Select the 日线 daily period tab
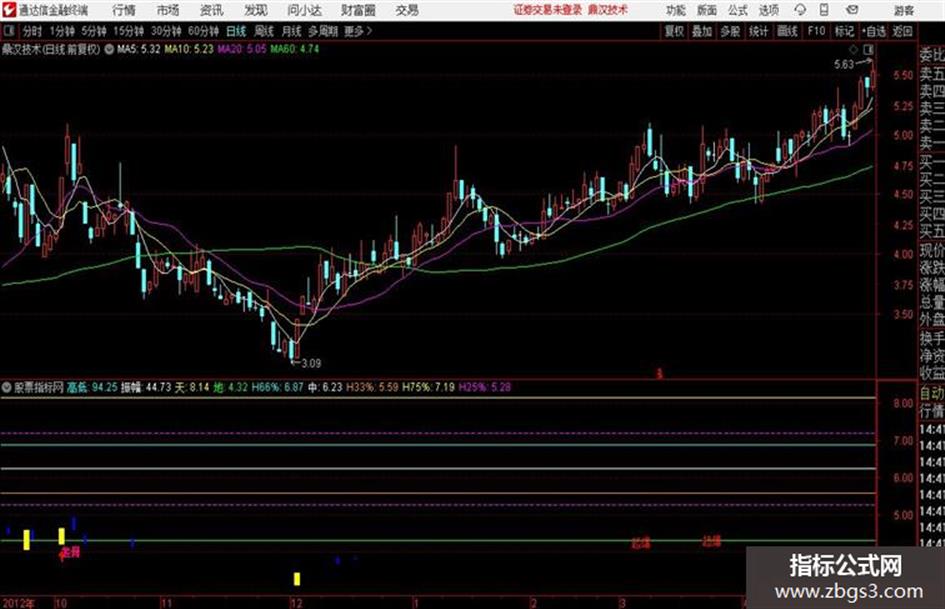Image resolution: width=945 pixels, height=609 pixels. [236, 31]
